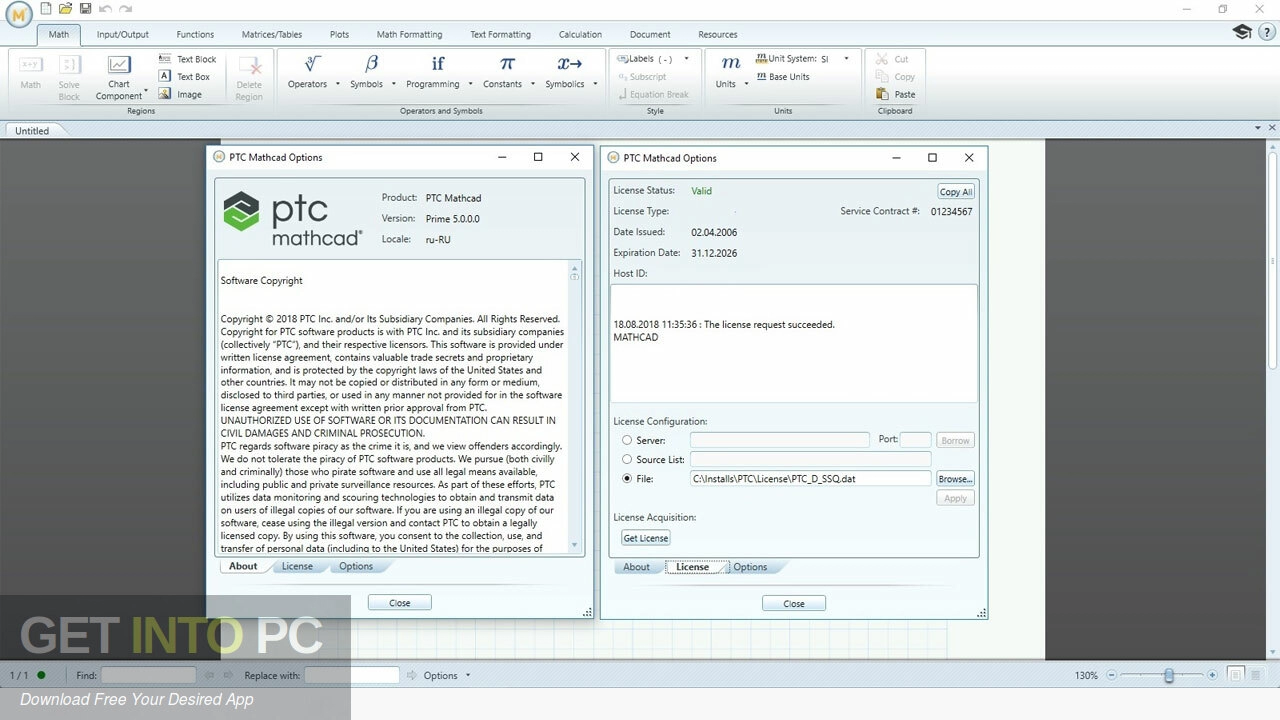The image size is (1280, 720).
Task: Expand the Find Options dropdown in status bar
Action: coord(468,676)
